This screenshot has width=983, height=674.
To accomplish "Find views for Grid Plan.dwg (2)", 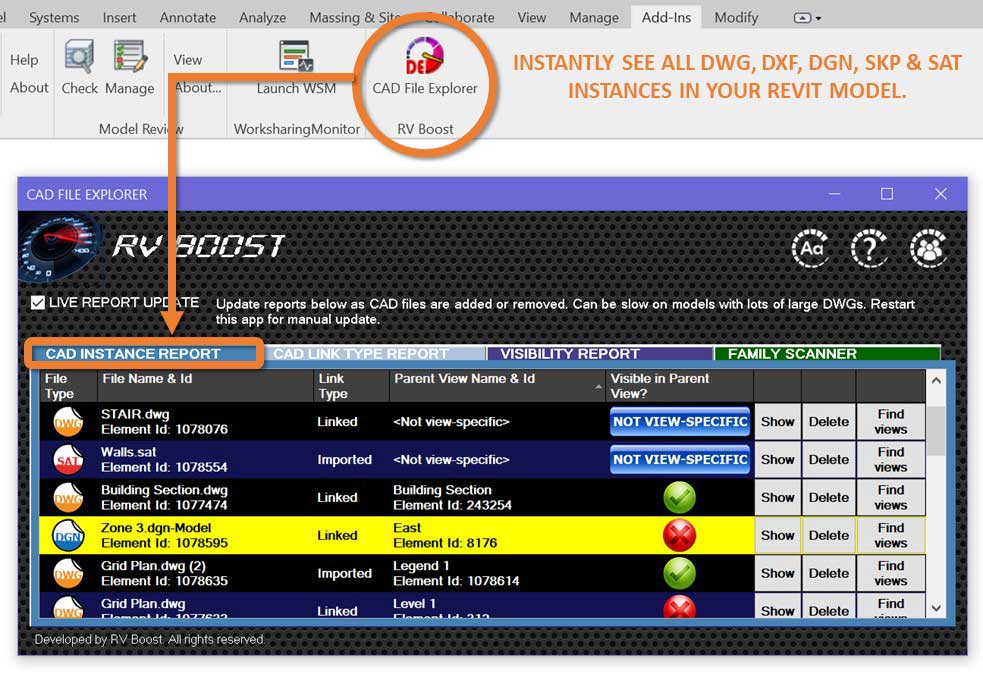I will 891,574.
